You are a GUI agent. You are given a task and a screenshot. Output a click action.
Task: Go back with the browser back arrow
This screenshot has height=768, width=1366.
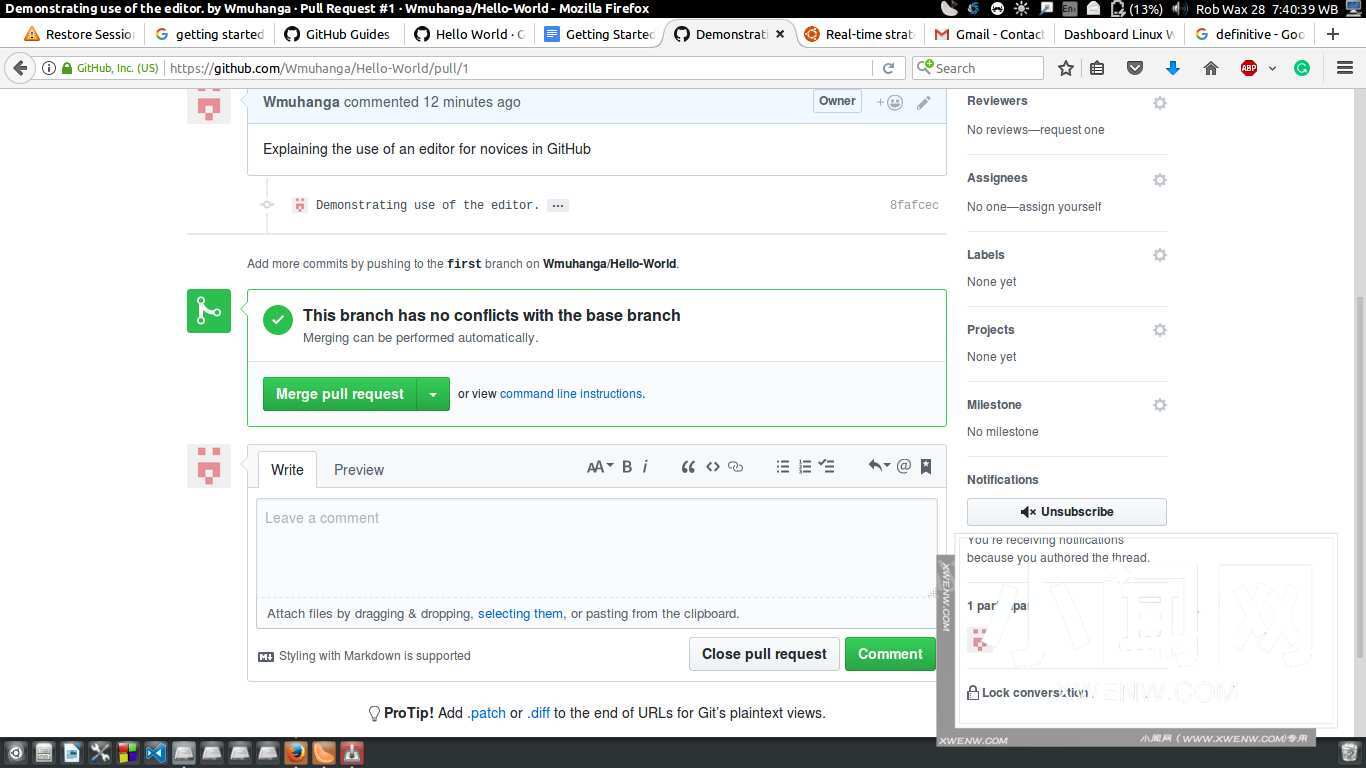pyautogui.click(x=20, y=68)
